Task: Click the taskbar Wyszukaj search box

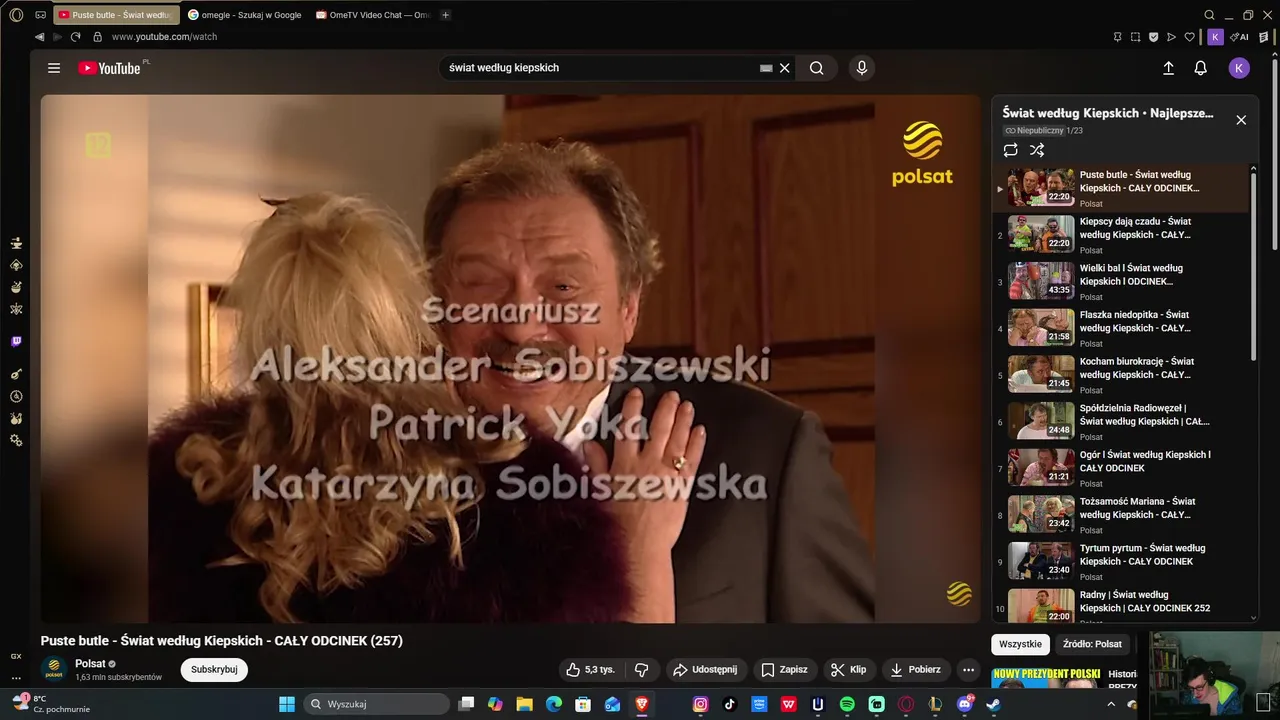Action: tap(376, 704)
